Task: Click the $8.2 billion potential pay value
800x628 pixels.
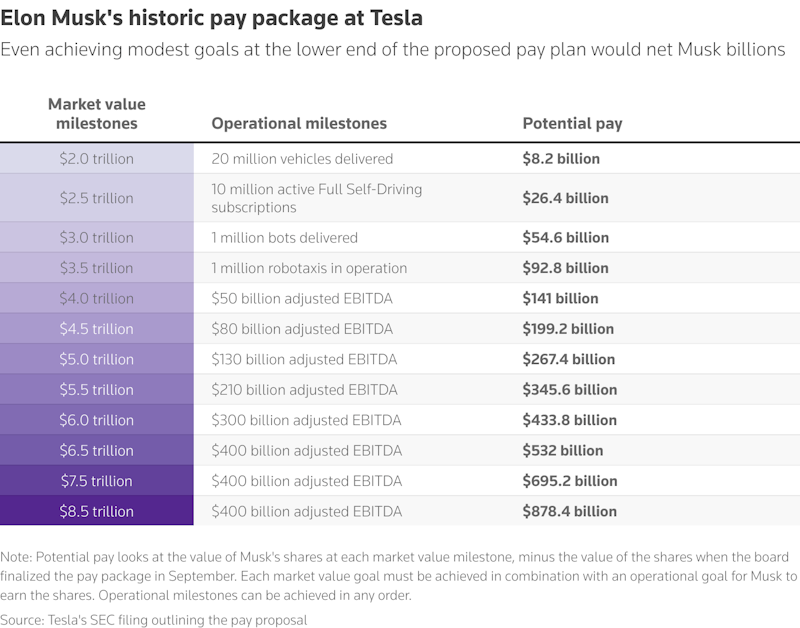Action: click(561, 159)
